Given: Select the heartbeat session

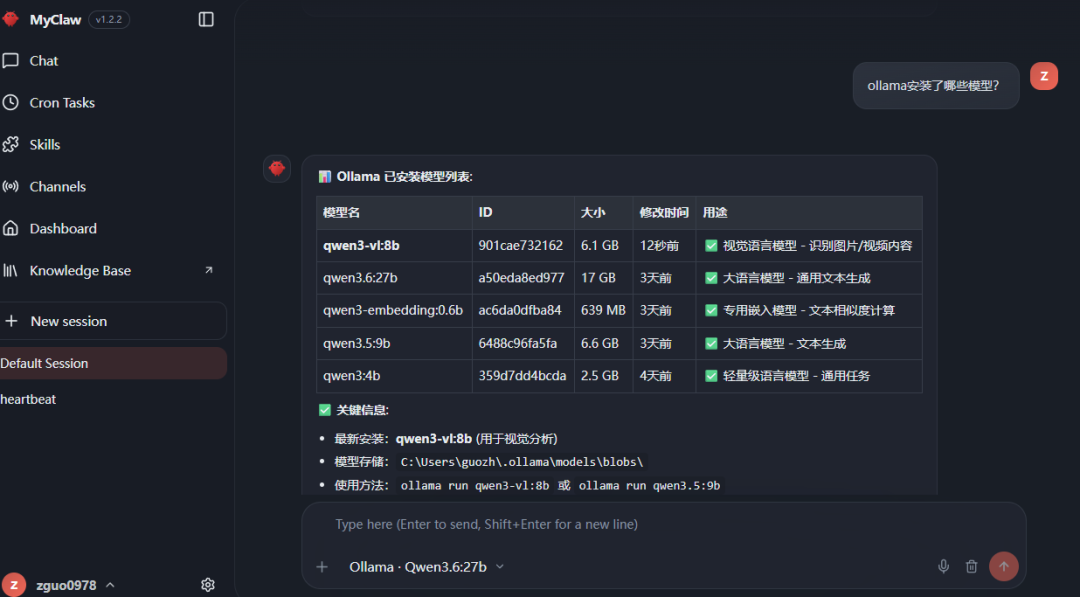Looking at the screenshot, I should pos(28,399).
